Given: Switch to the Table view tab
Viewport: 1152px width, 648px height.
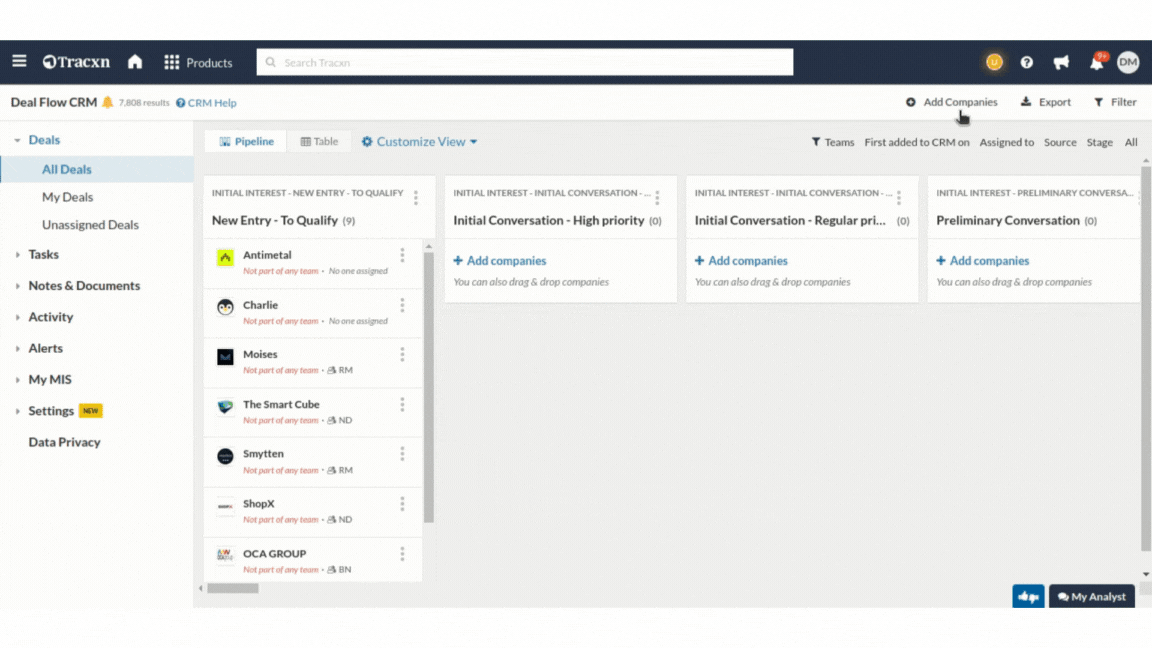Looking at the screenshot, I should [x=319, y=142].
